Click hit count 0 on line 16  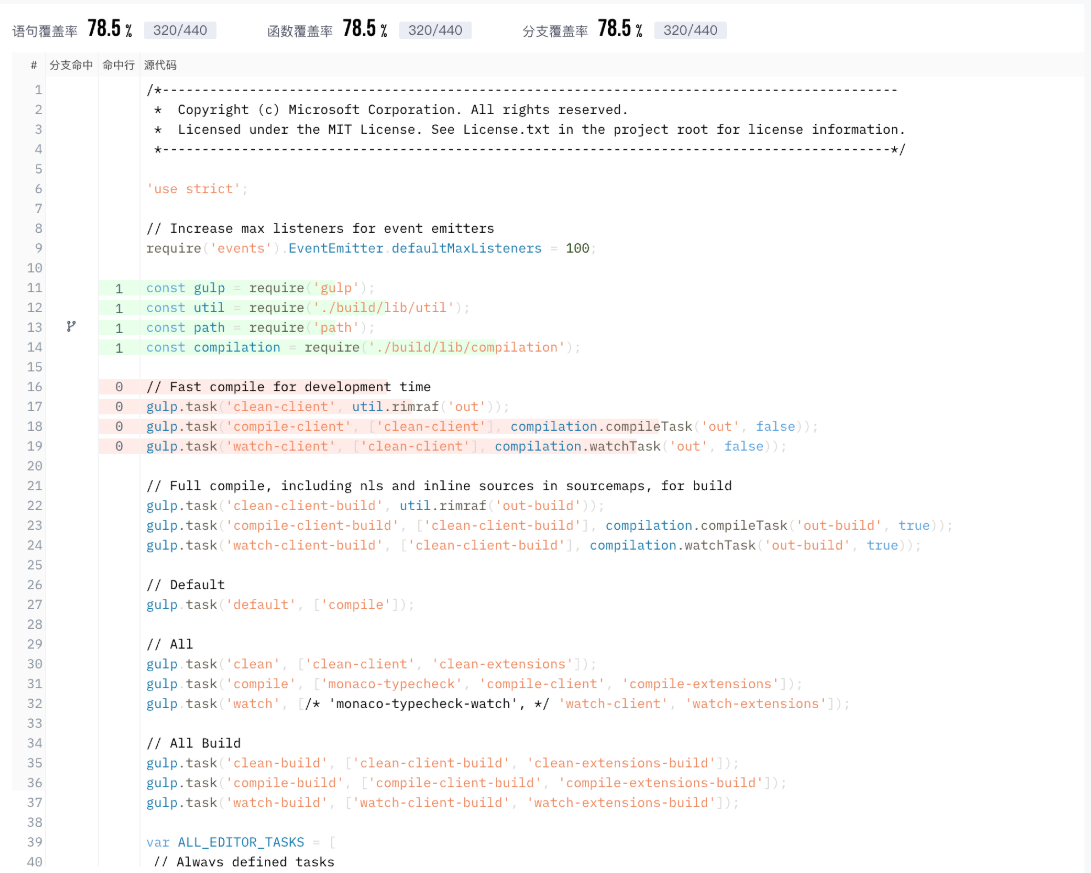pos(119,387)
